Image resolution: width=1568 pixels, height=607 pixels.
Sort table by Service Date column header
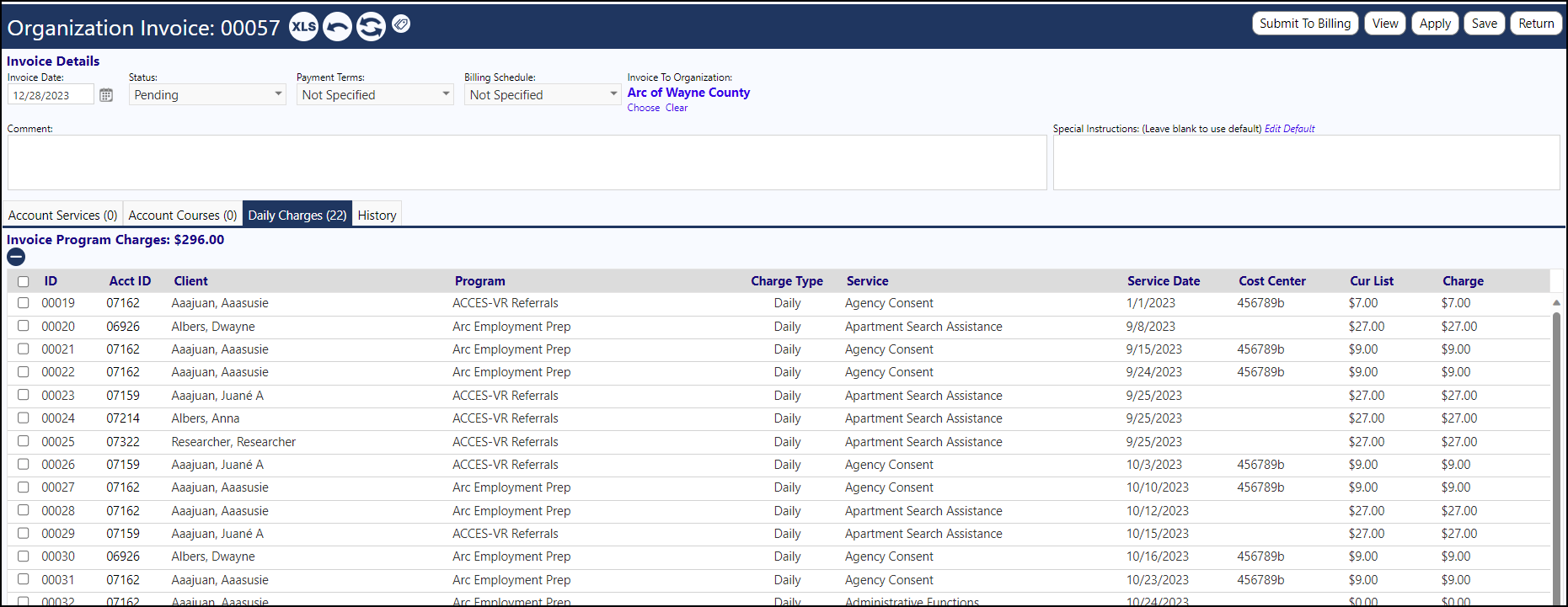point(1164,281)
